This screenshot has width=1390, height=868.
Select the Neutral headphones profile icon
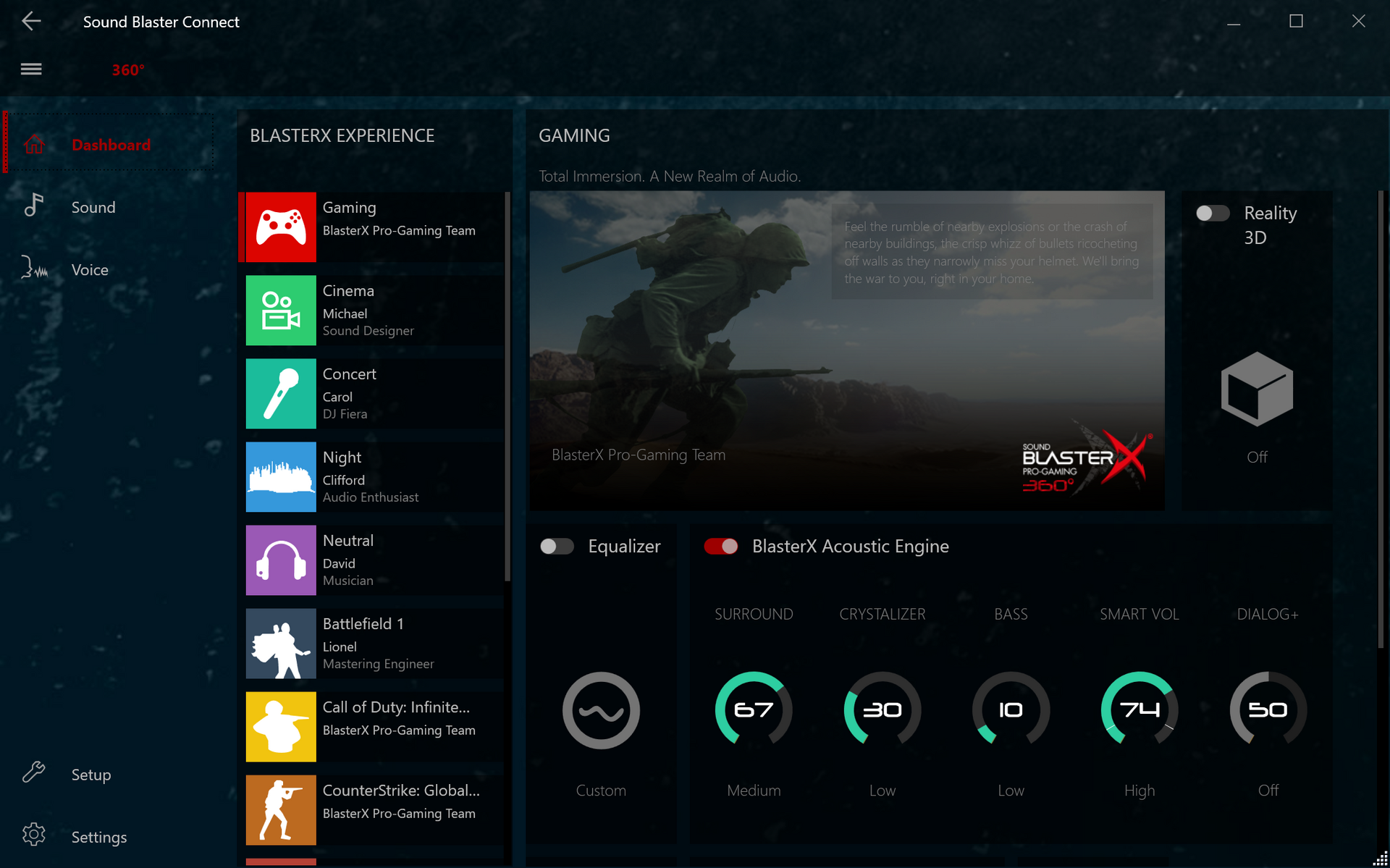281,560
